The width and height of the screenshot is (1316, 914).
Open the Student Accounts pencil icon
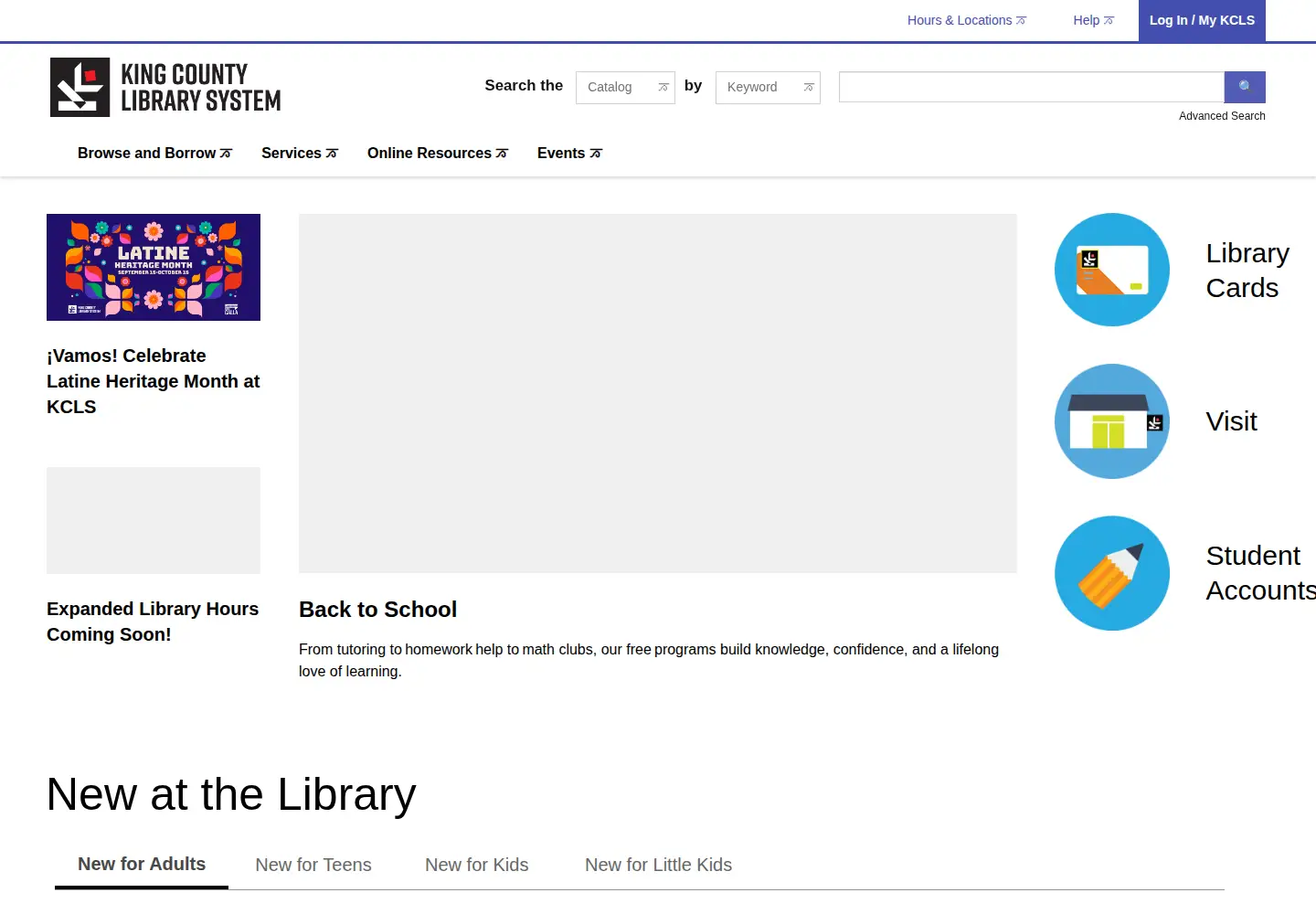click(x=1112, y=573)
